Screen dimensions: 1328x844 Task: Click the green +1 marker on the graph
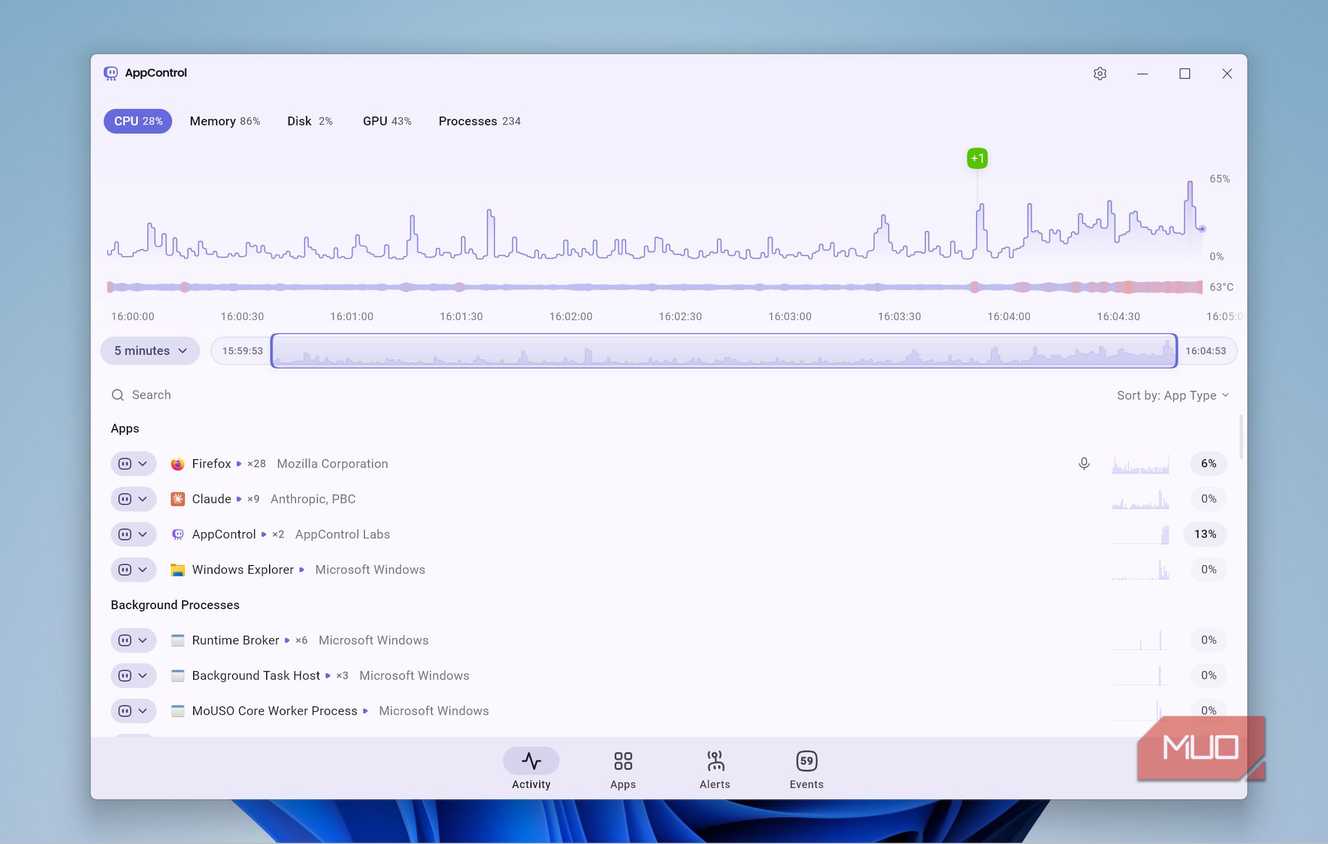tap(977, 158)
